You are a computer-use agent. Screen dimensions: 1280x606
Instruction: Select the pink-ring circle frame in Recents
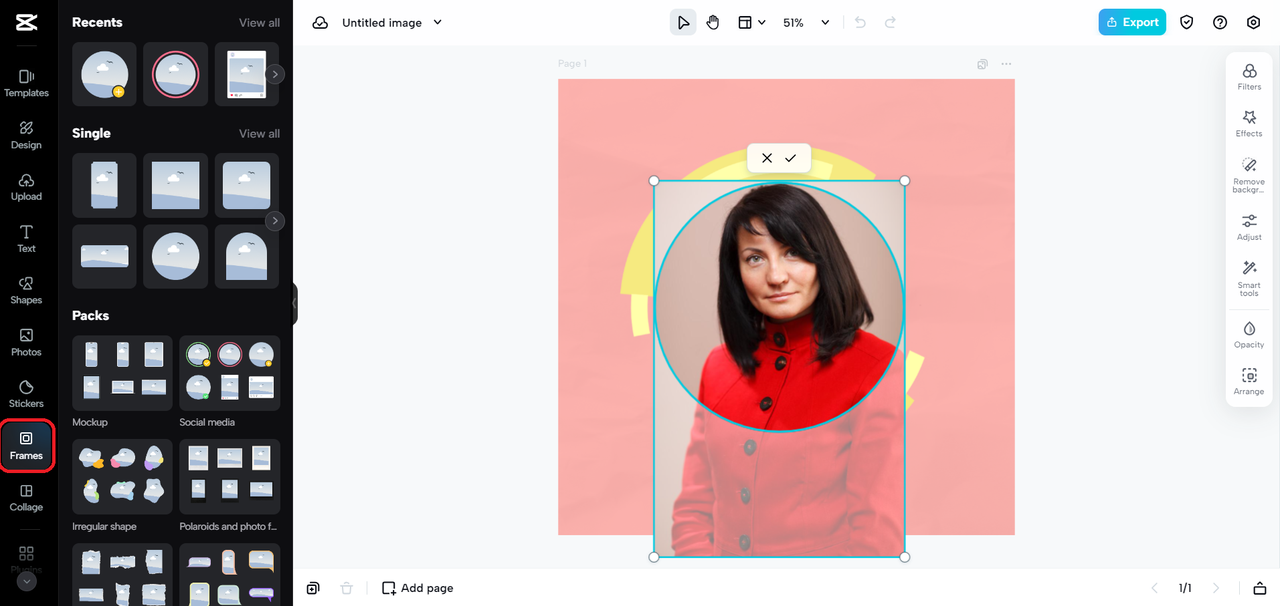[x=175, y=74]
